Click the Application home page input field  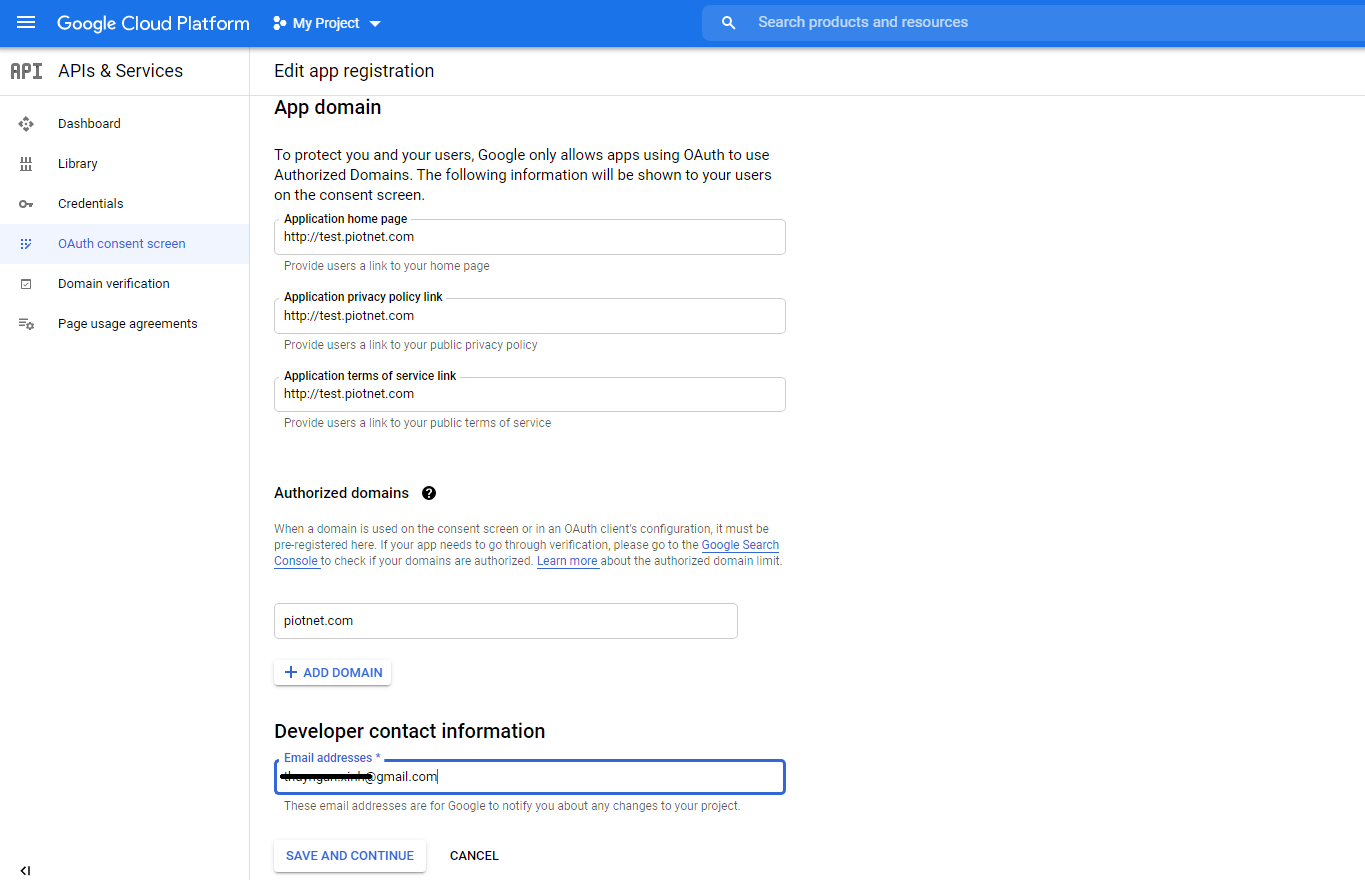click(x=529, y=237)
